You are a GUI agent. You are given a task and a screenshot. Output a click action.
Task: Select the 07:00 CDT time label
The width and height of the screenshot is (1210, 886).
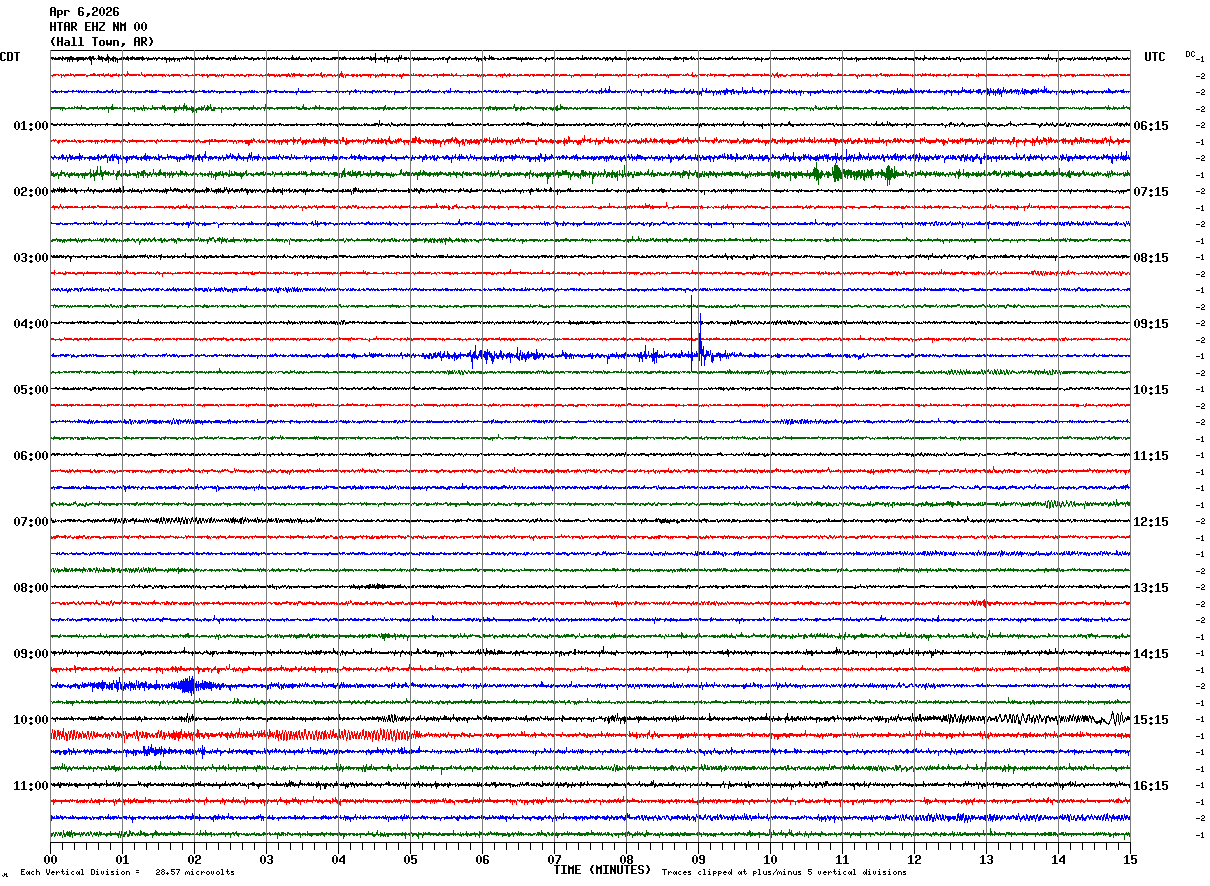30,522
